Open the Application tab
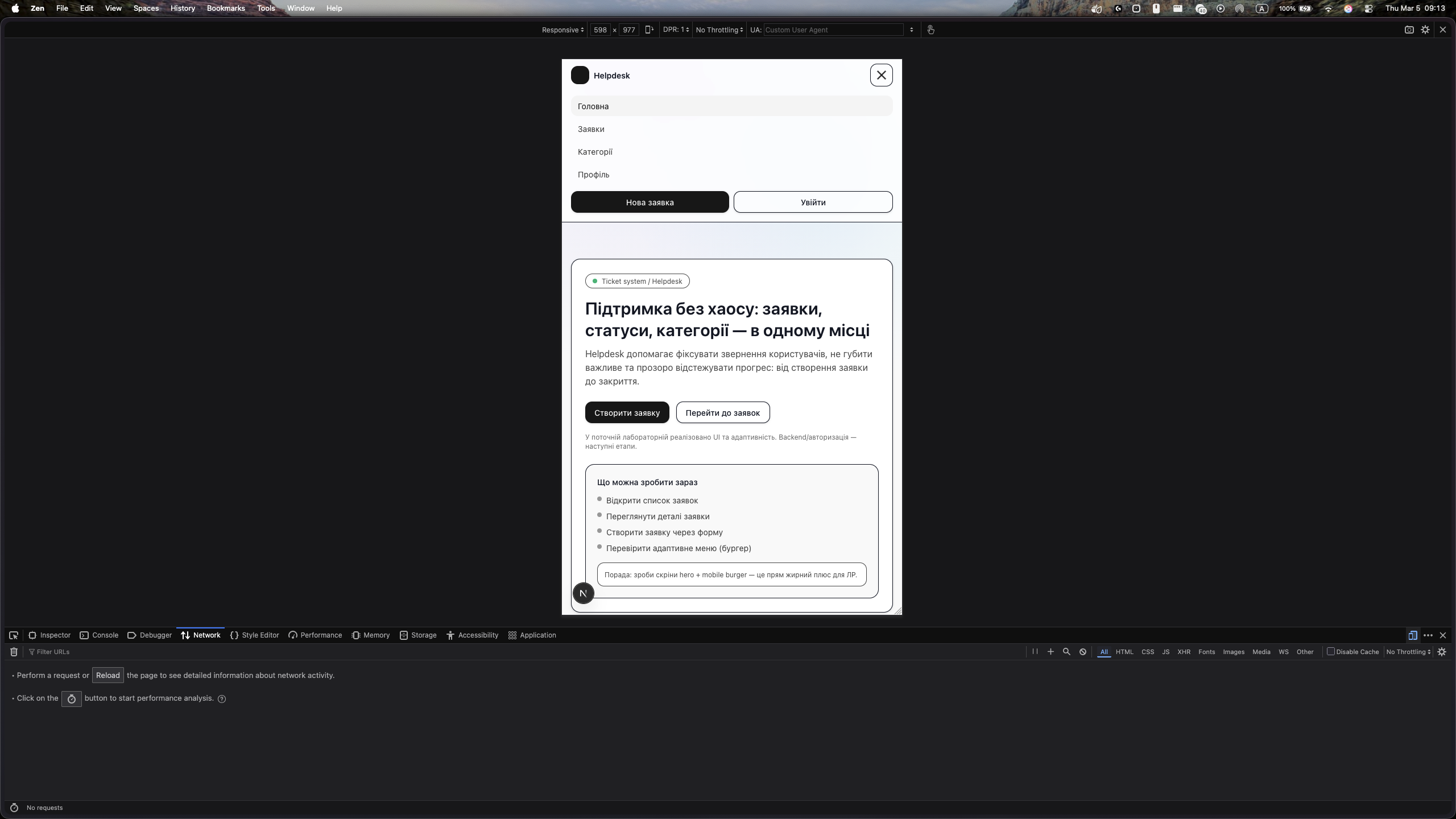 pyautogui.click(x=532, y=635)
